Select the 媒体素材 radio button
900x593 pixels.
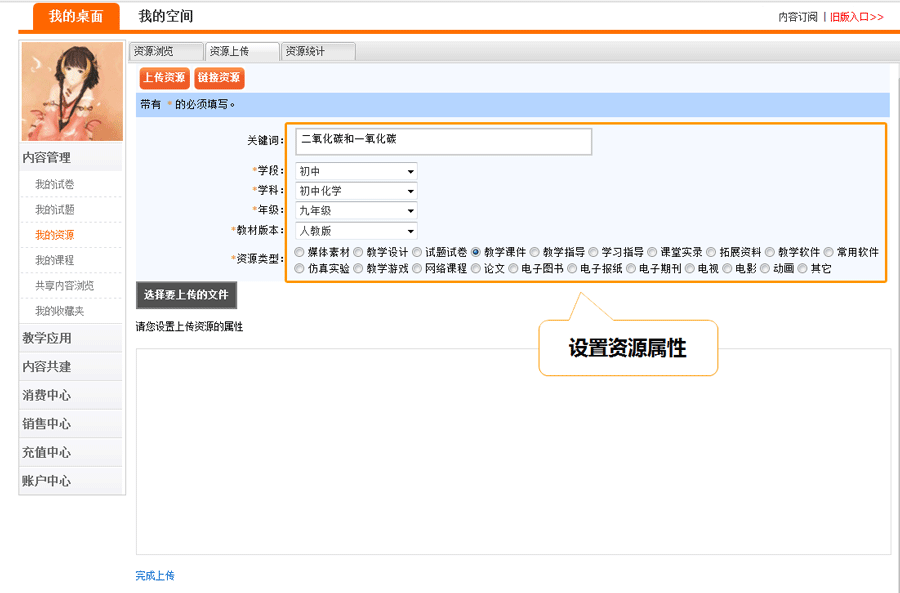click(300, 253)
